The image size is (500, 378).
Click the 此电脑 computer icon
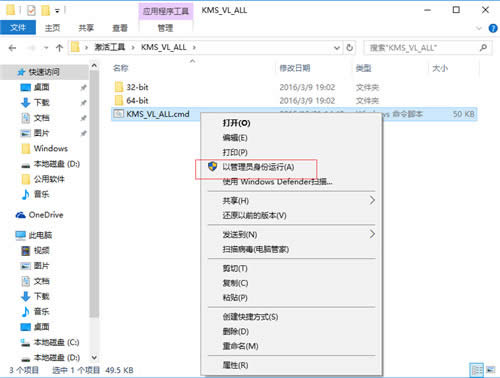coord(20,235)
